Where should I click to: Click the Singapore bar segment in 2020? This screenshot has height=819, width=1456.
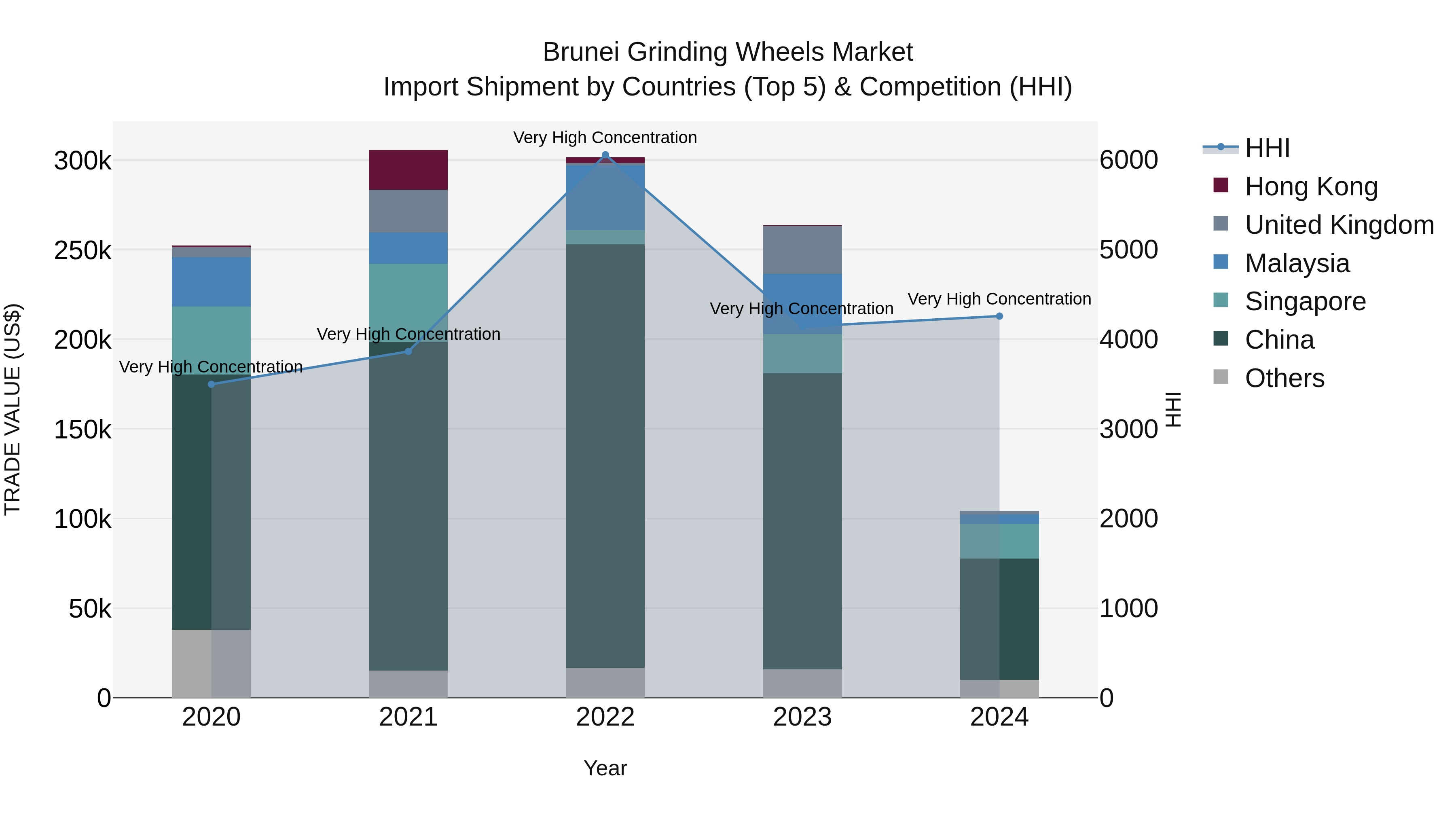click(x=211, y=341)
